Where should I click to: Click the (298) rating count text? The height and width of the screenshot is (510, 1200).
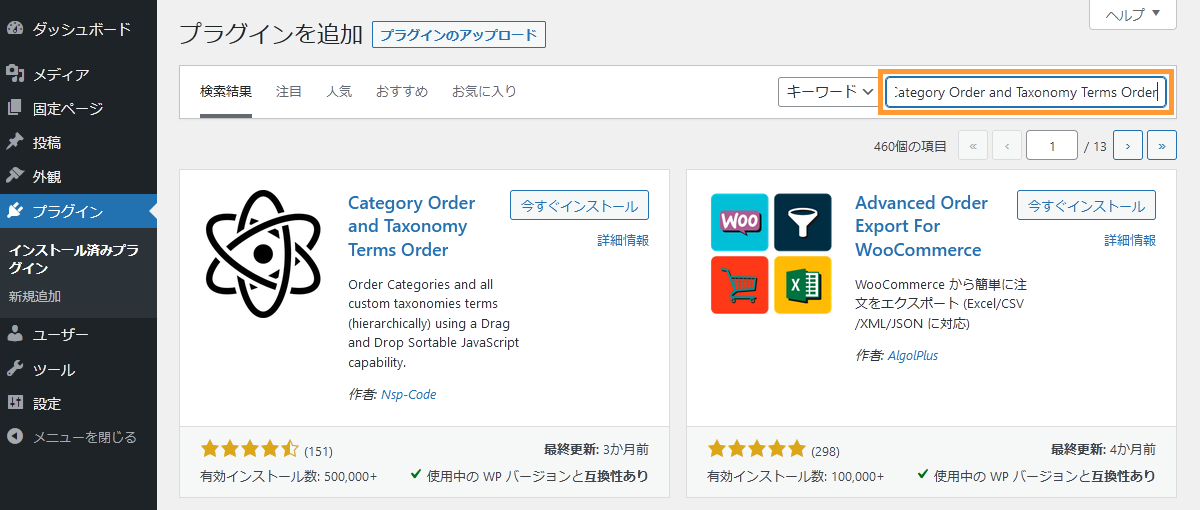[x=826, y=451]
